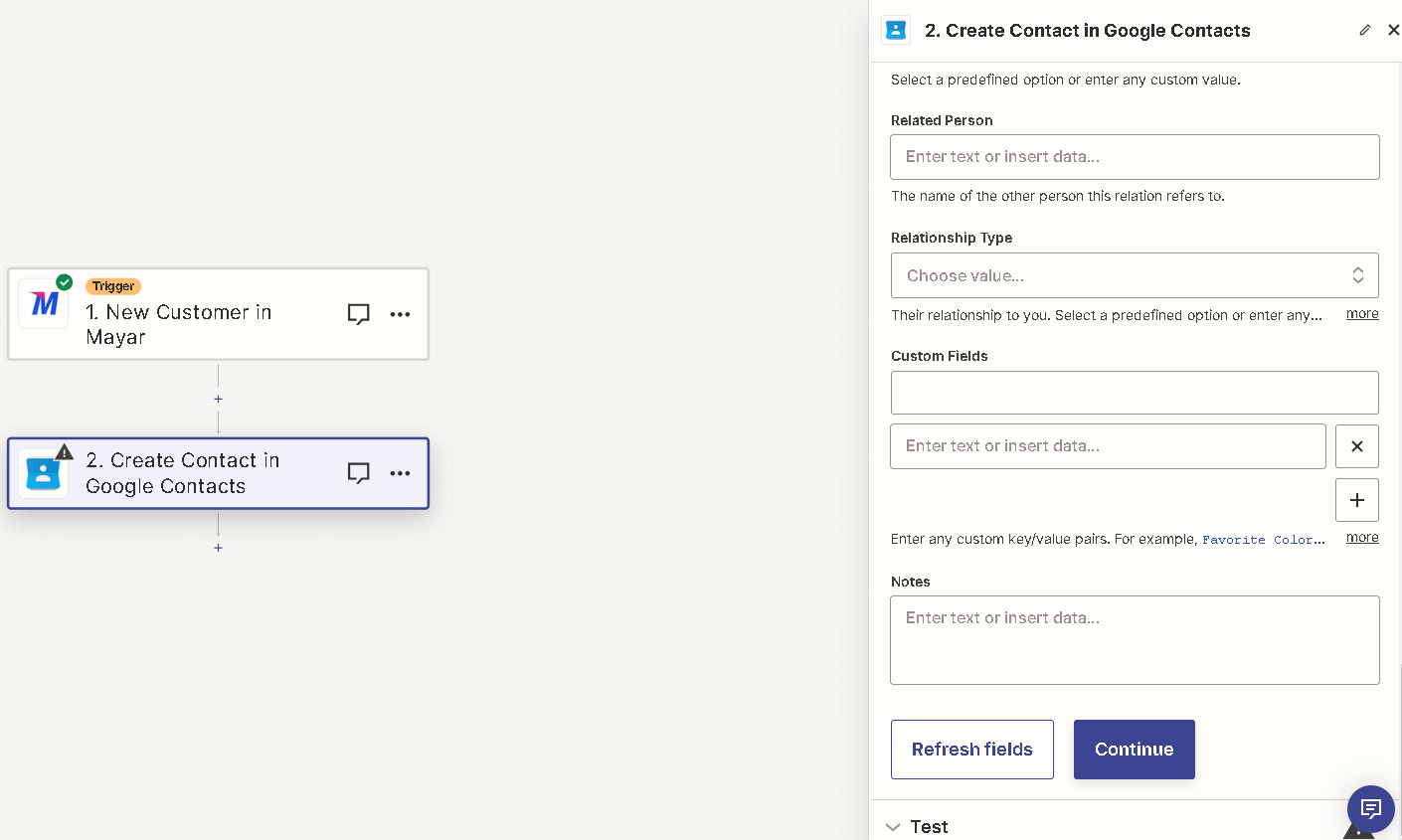Click the pencil icon to rename the step

(x=1365, y=30)
